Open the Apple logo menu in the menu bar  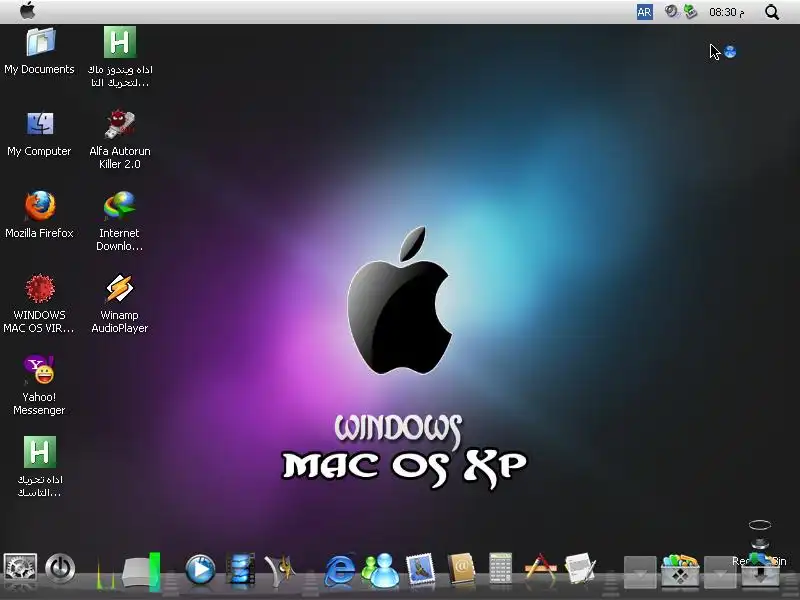click(x=28, y=11)
